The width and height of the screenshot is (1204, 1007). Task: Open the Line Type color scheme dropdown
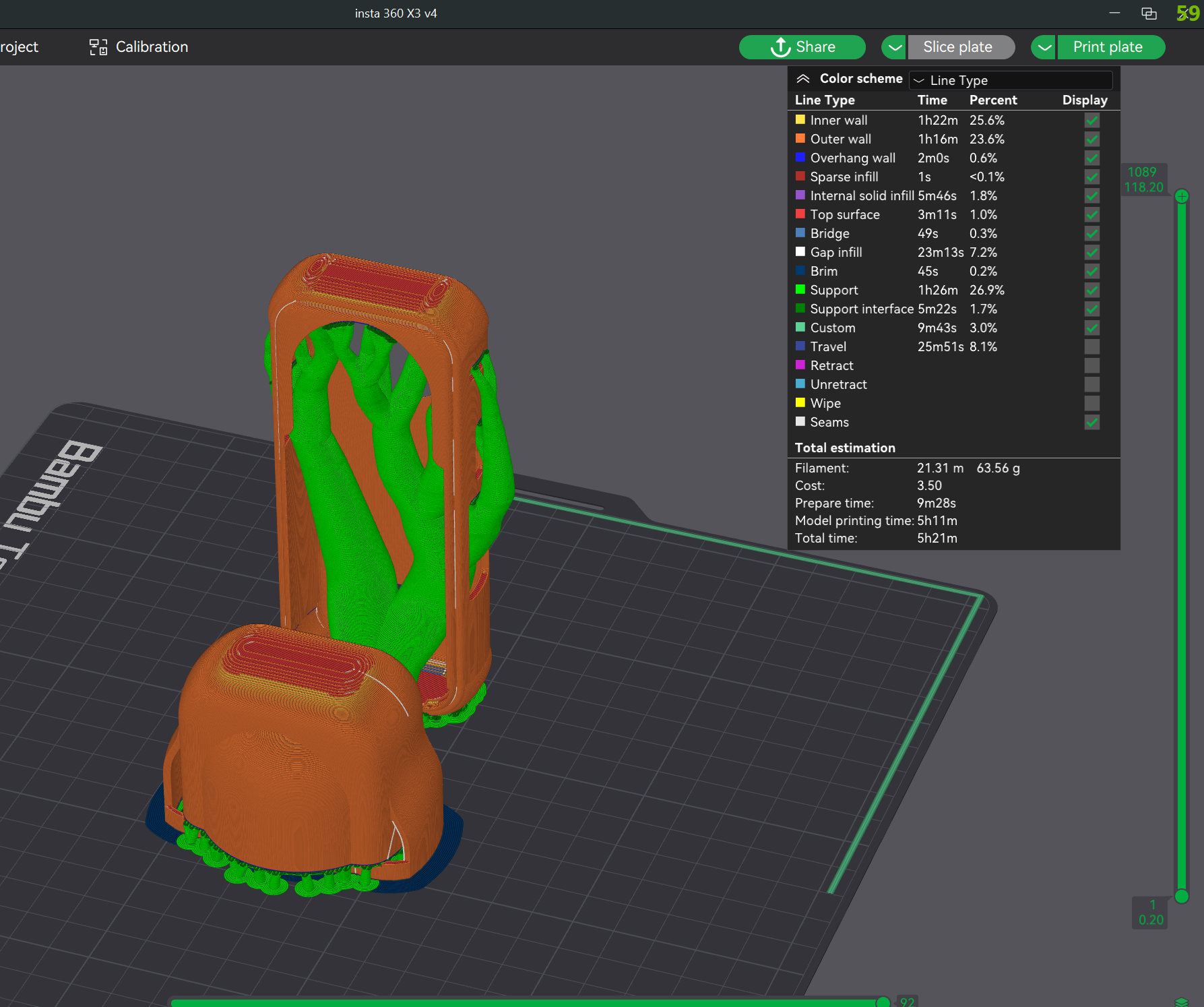1011,80
